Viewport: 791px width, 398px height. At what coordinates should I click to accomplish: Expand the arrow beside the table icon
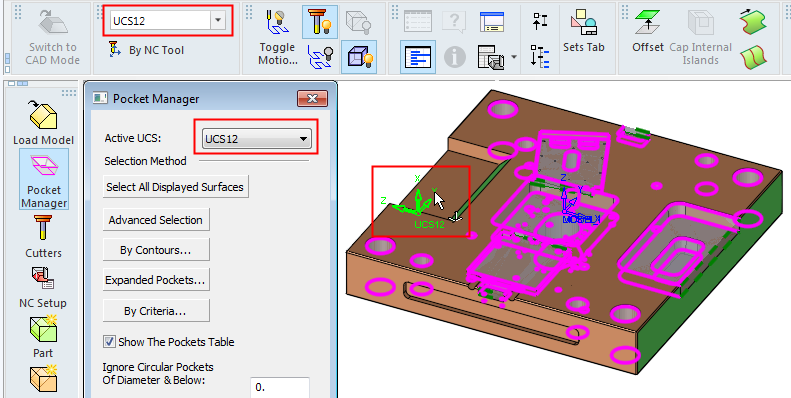pos(514,56)
